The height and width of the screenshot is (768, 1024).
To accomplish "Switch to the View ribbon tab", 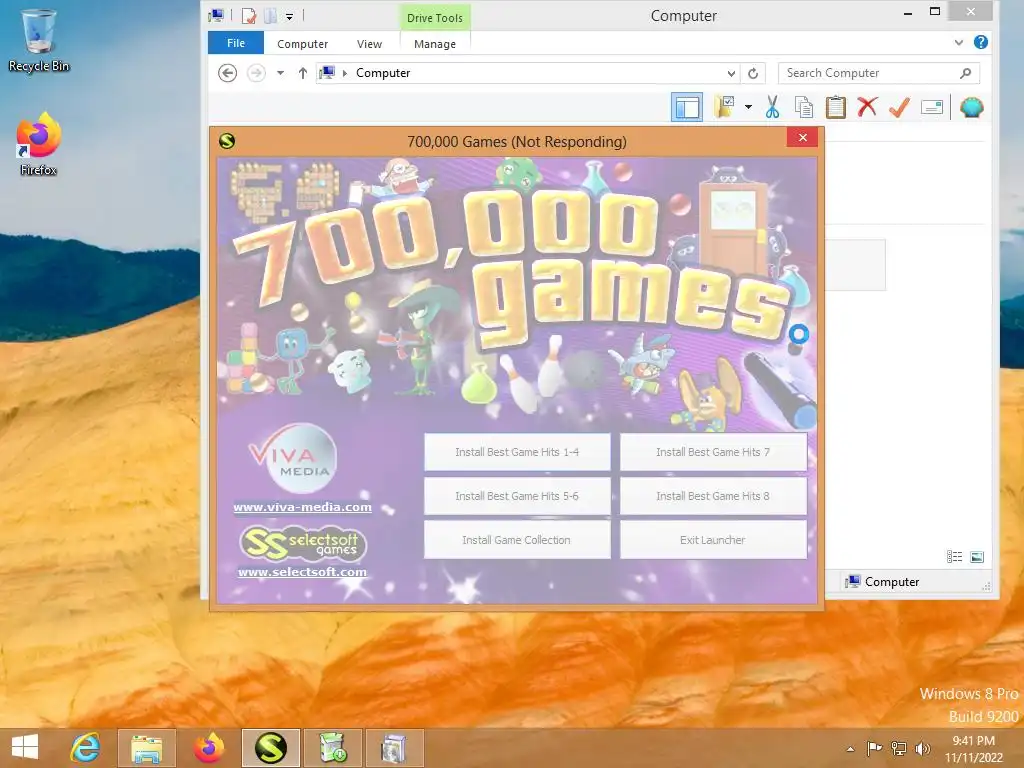I will [x=369, y=44].
